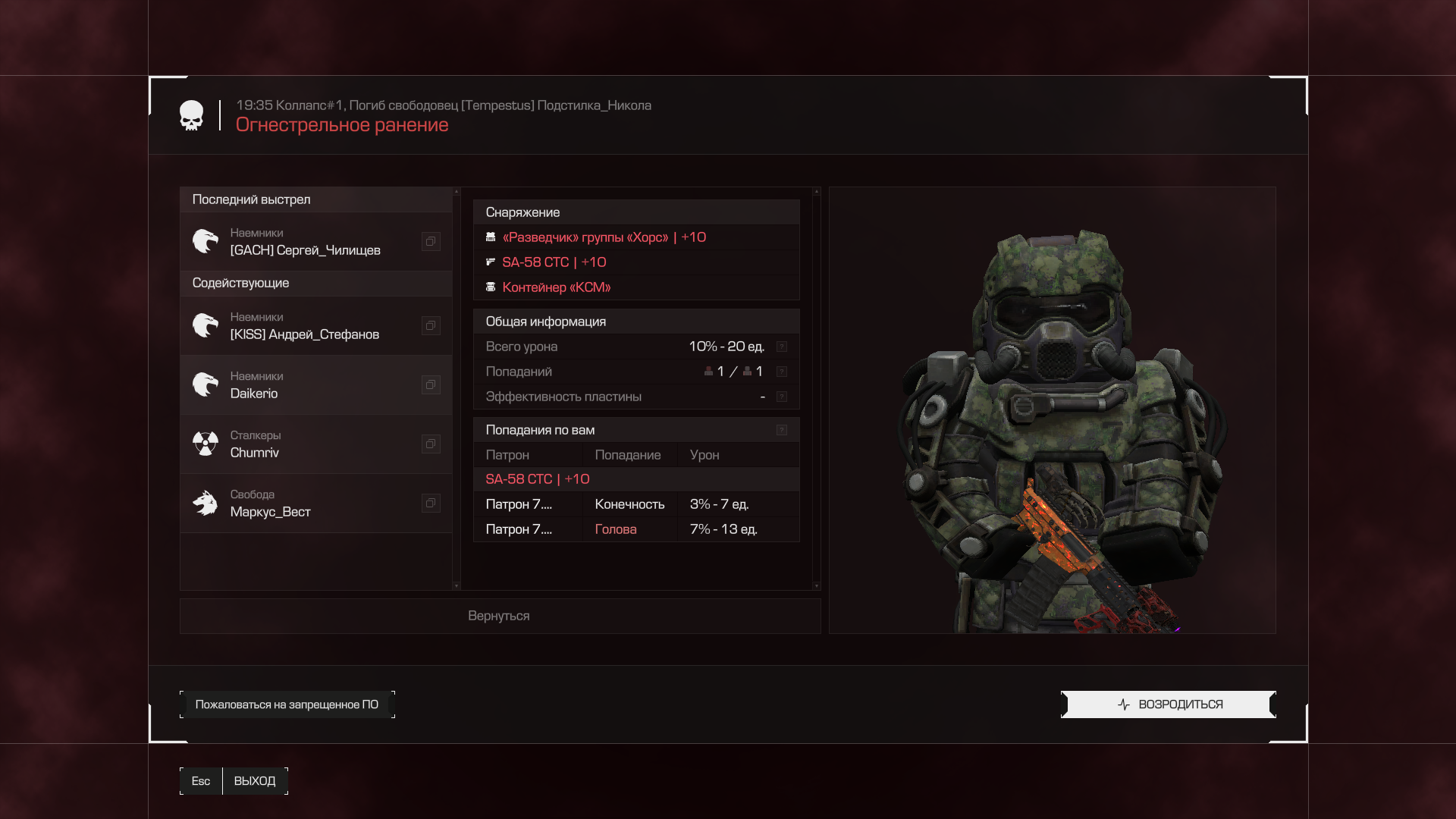Open the Контейнер «КСМ» link
1456x819 pixels.
(x=557, y=287)
